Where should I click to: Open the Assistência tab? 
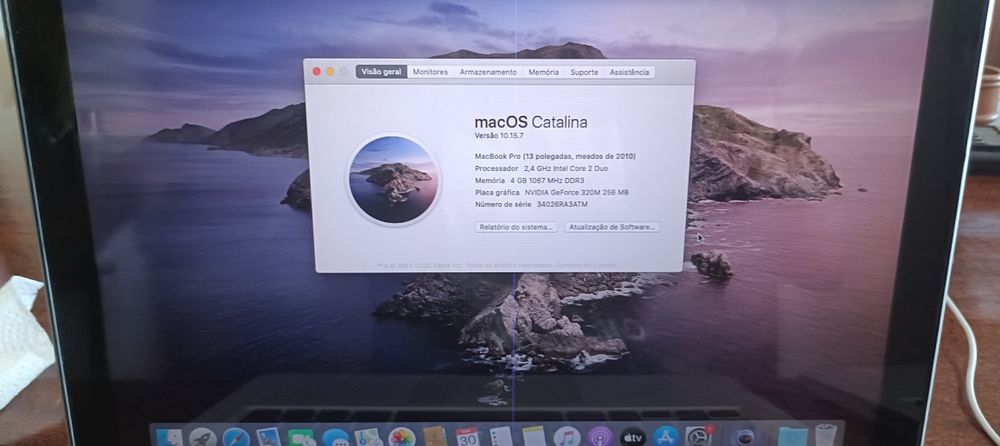pos(629,72)
